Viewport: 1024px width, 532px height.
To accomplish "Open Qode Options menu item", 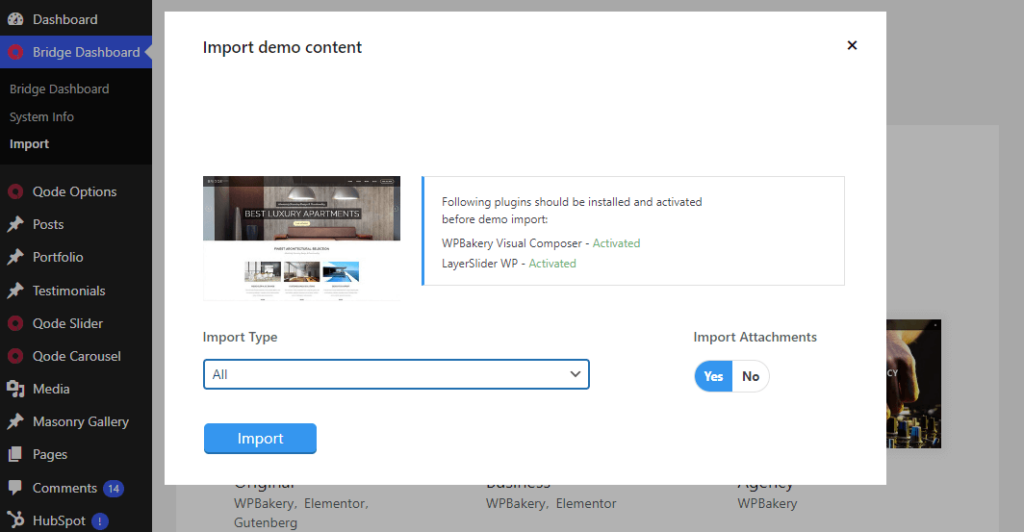I will [76, 192].
